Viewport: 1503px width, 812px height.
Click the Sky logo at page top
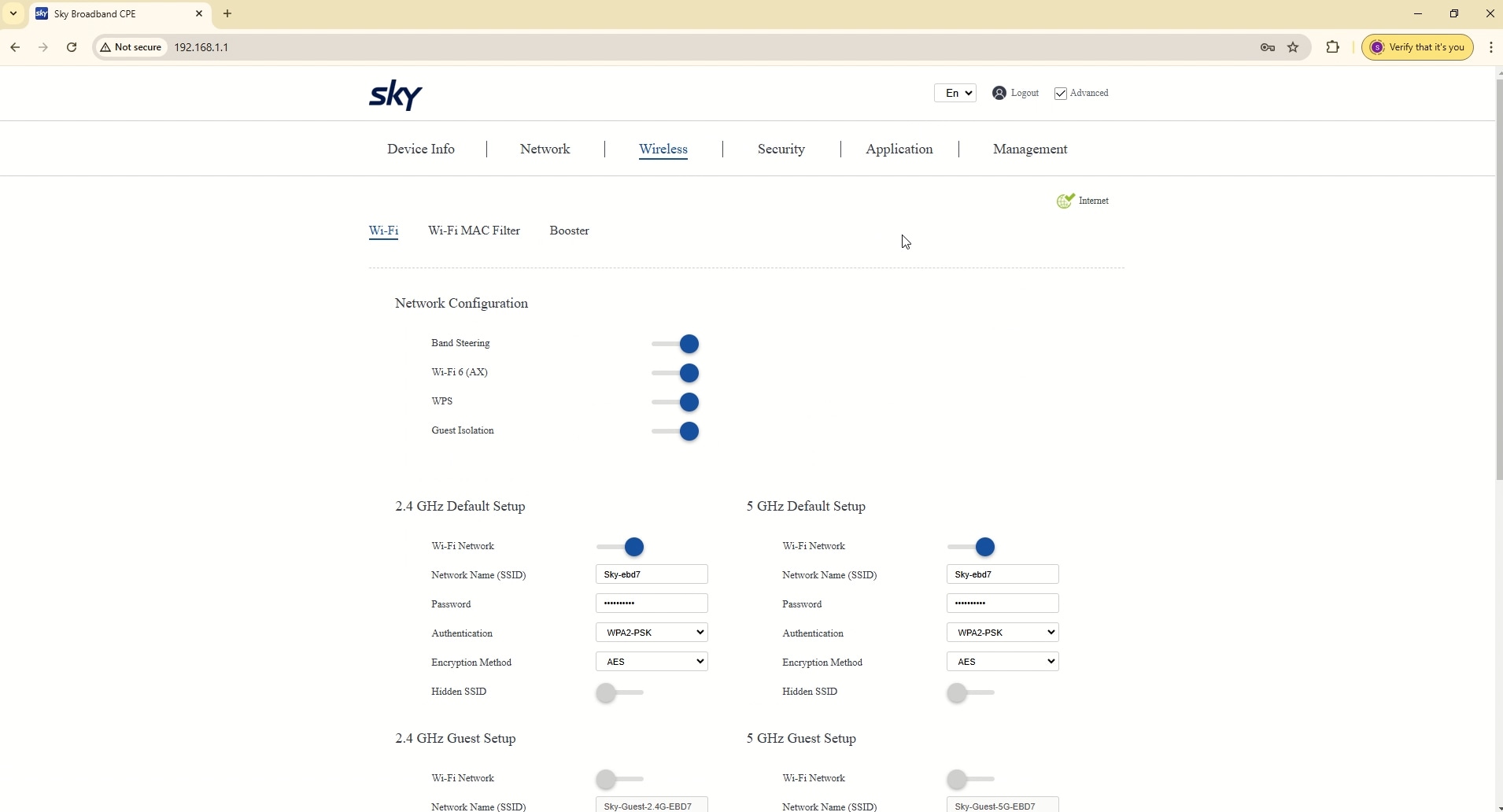pos(396,94)
